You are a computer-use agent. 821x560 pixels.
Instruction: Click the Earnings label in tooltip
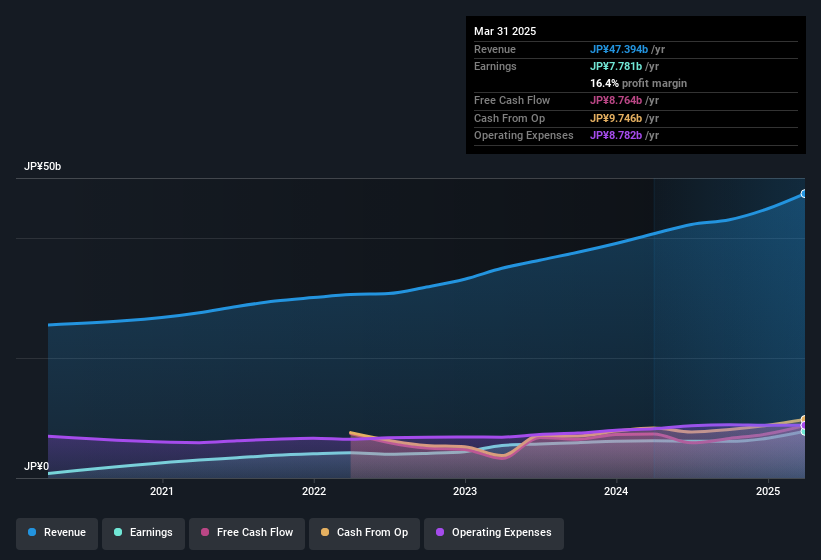point(495,66)
